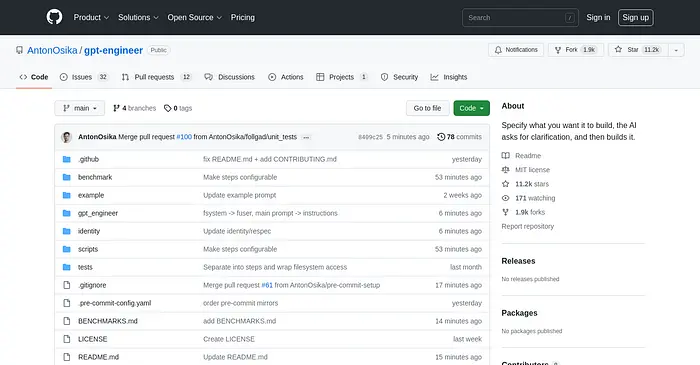Viewport: 700px width, 365px height.
Task: Click the Notifications bell button
Action: coord(516,50)
